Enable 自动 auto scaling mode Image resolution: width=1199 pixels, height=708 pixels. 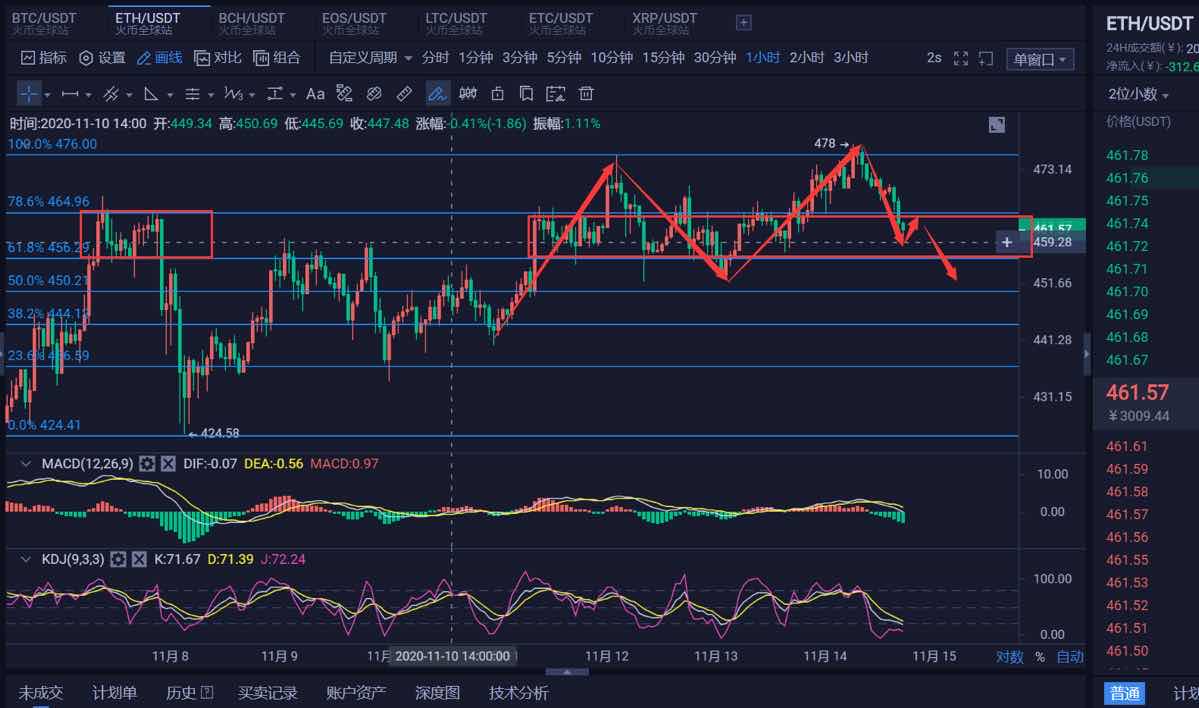point(1069,656)
